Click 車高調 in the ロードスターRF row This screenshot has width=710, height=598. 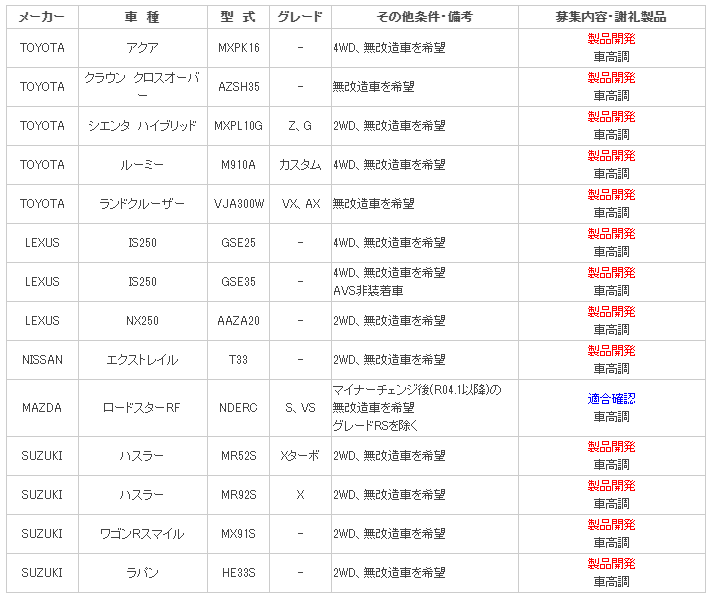click(611, 417)
